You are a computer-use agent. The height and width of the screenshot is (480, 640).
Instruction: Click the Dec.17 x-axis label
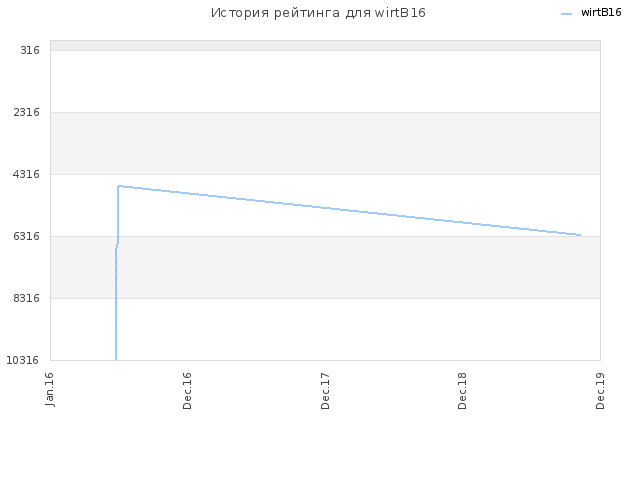point(325,391)
